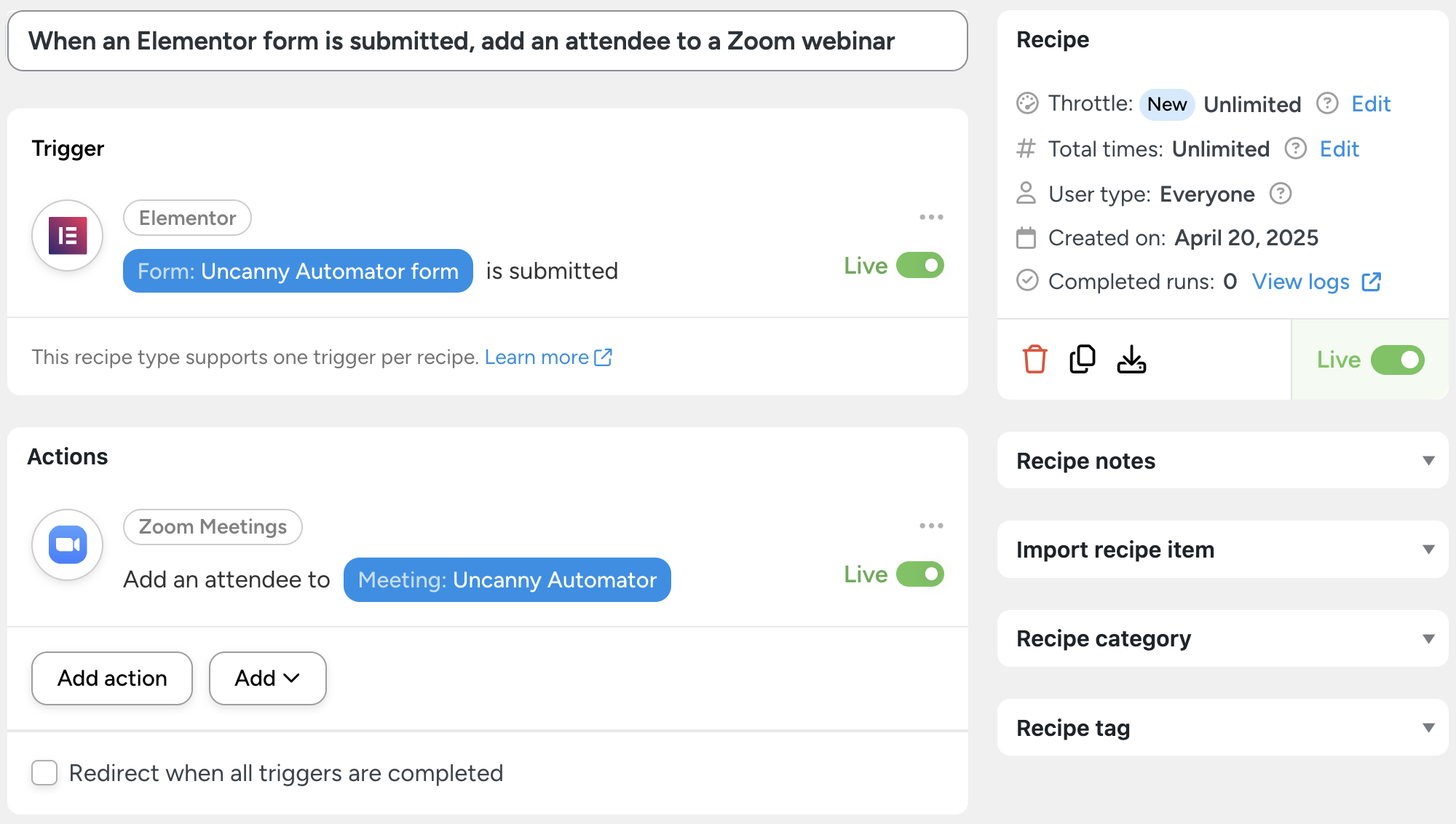Click the User type help icon
The height and width of the screenshot is (824, 1456).
(x=1280, y=194)
